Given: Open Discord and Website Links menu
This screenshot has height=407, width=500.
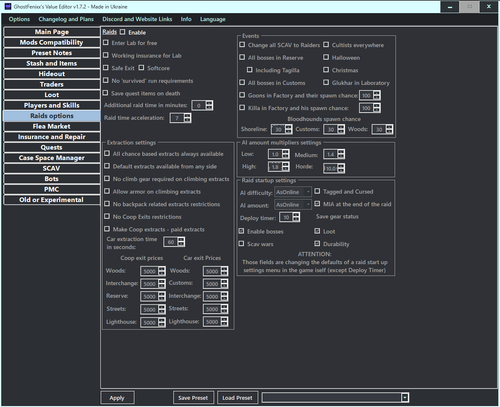Looking at the screenshot, I should pyautogui.click(x=137, y=19).
